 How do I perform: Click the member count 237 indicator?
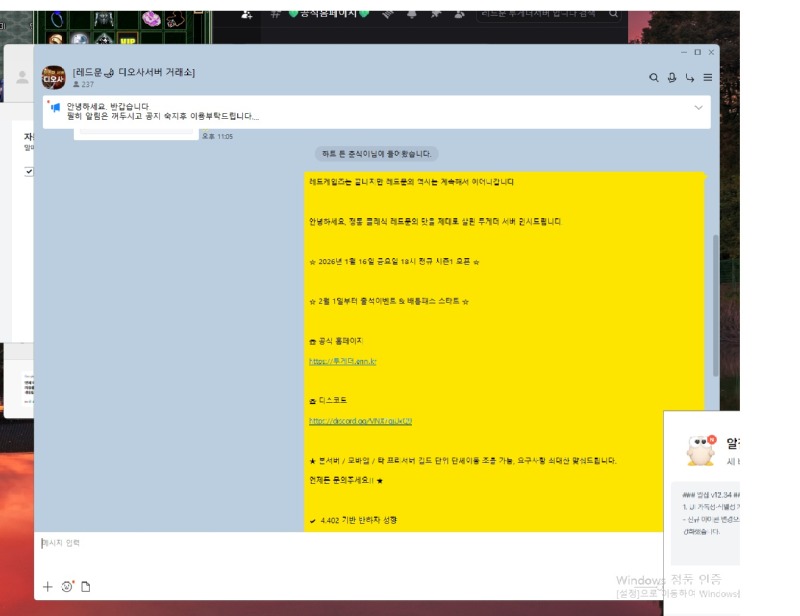tap(83, 85)
